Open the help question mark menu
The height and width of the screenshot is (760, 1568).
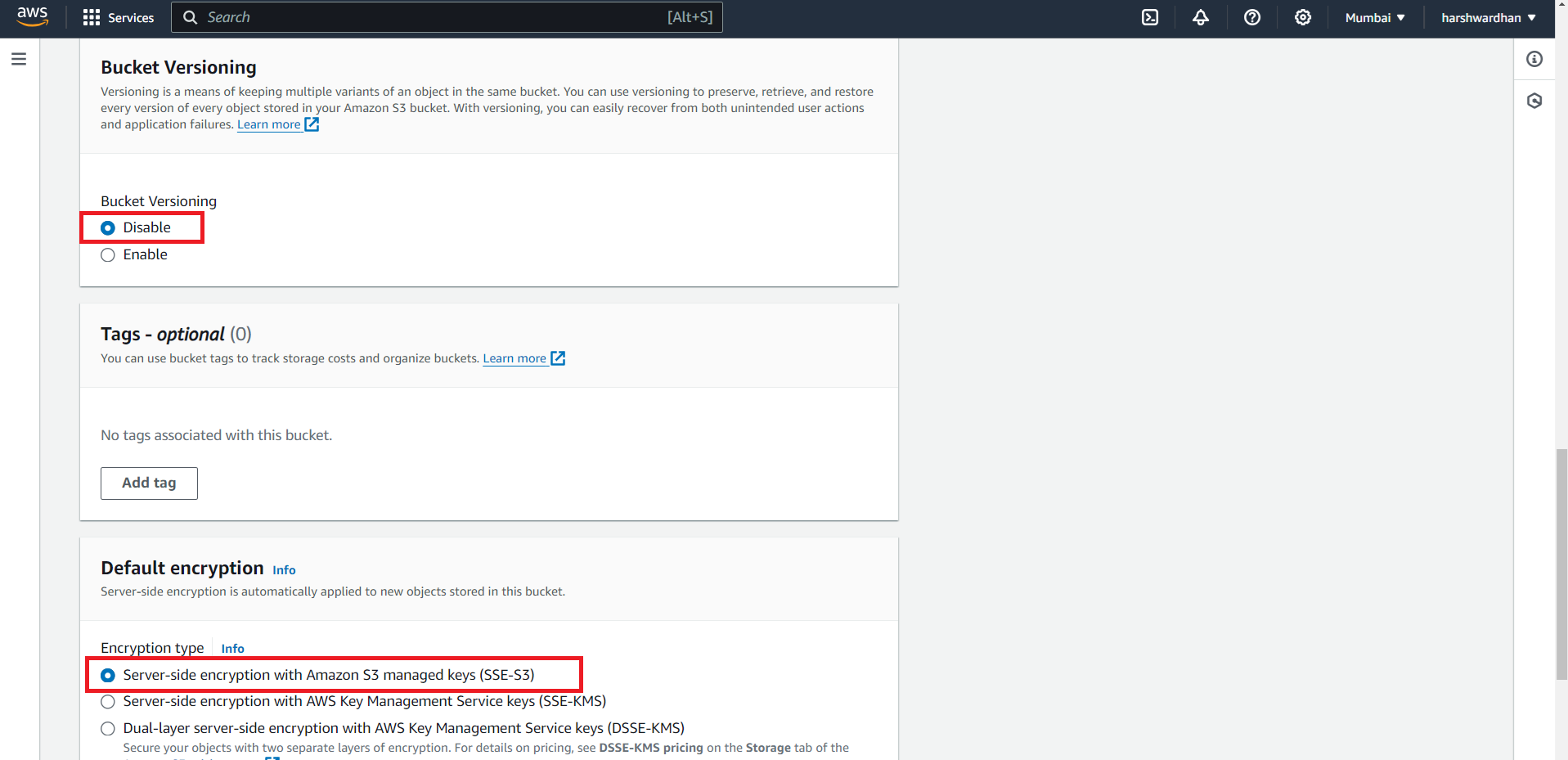point(1252,17)
